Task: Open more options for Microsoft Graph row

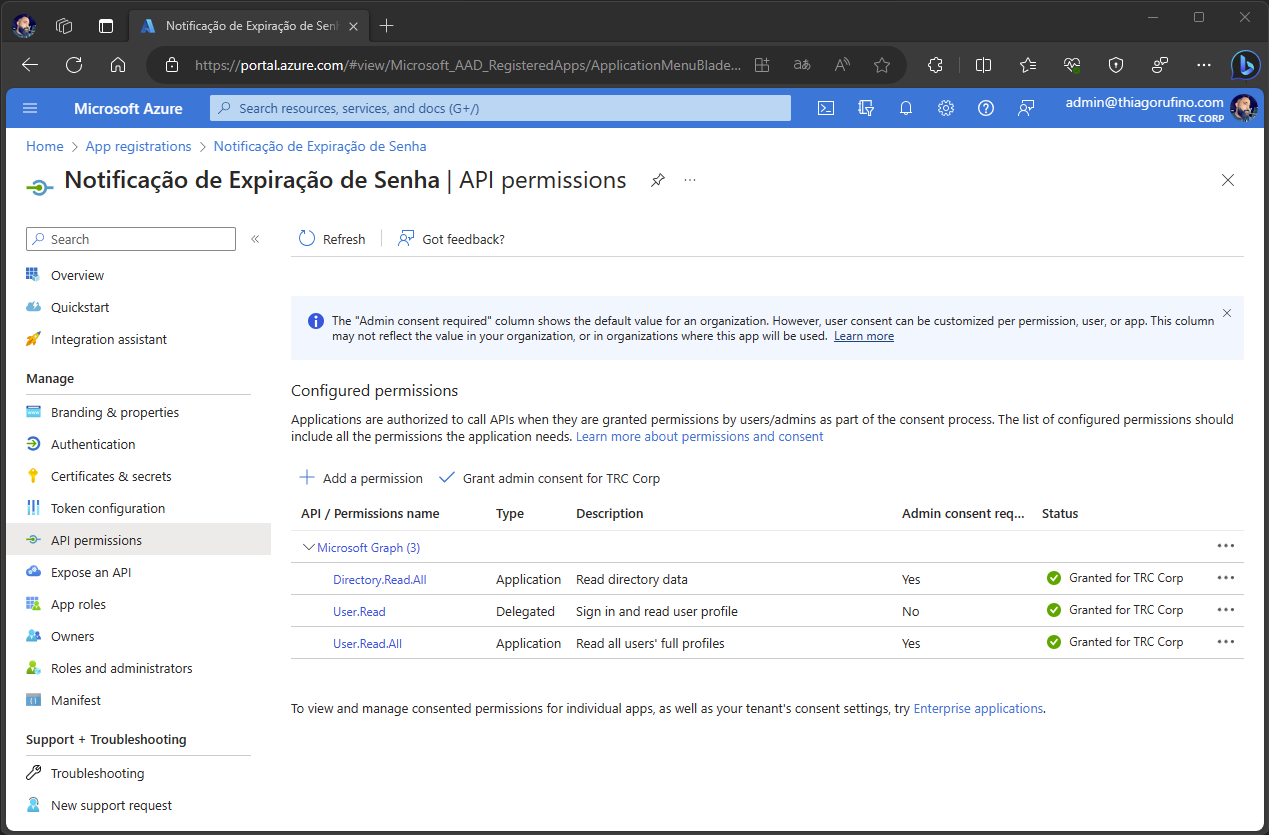Action: tap(1226, 546)
